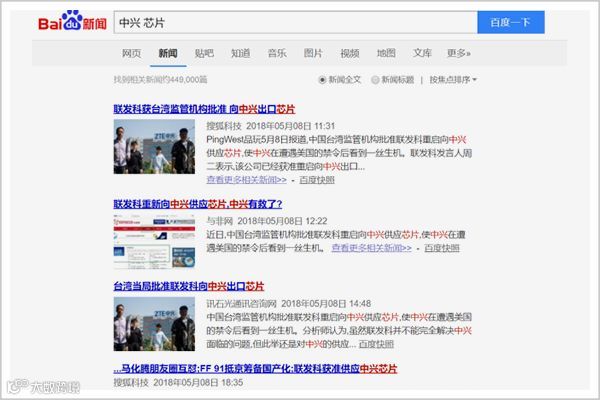Click source line 搜狐科技 2018年05月08日 18:35
This screenshot has height=400, width=600.
point(178,382)
